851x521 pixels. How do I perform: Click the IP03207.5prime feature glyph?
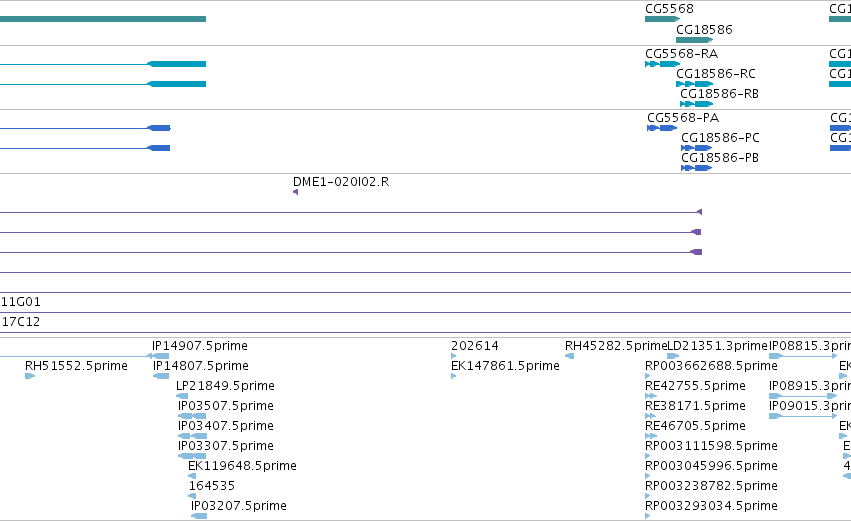coord(199,516)
